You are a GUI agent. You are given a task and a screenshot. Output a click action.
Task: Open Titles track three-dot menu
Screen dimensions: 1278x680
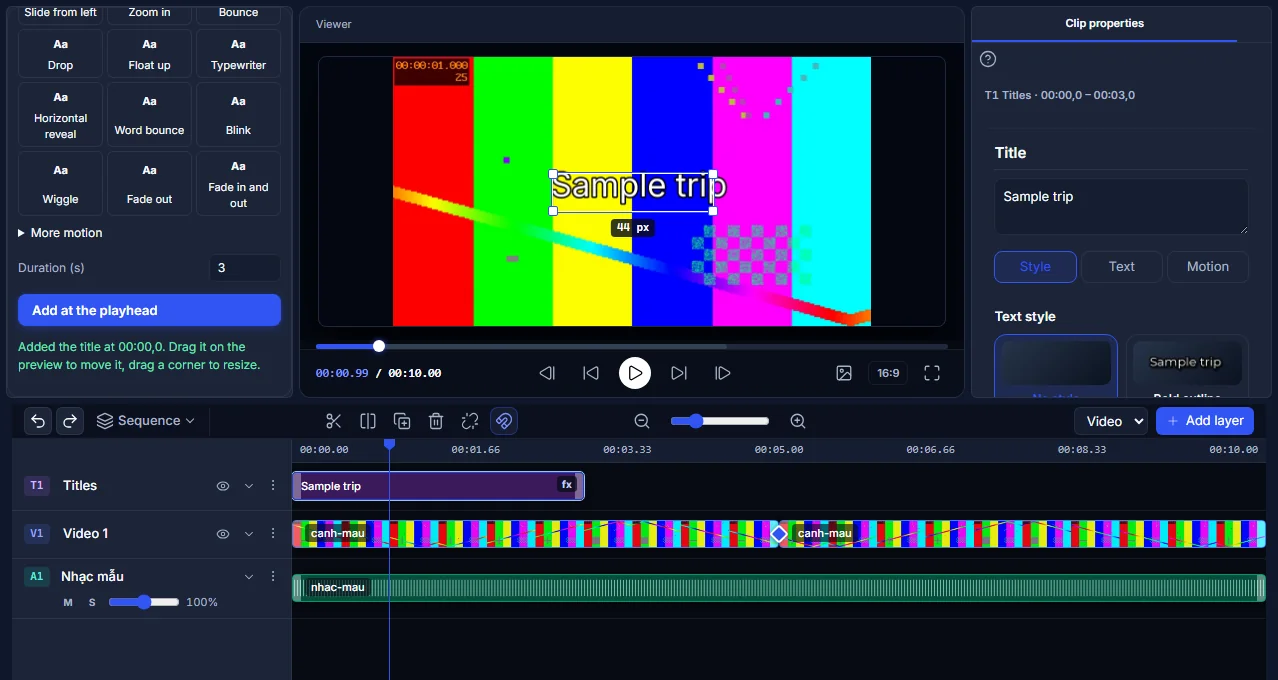[273, 486]
